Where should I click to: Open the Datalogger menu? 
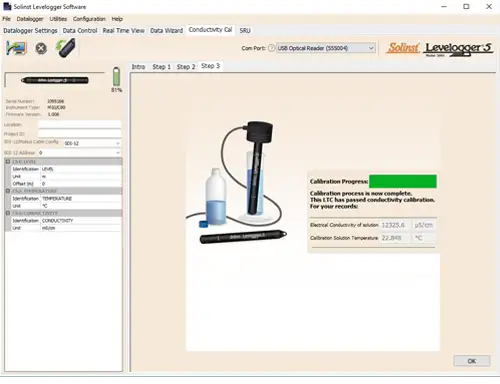coord(30,19)
